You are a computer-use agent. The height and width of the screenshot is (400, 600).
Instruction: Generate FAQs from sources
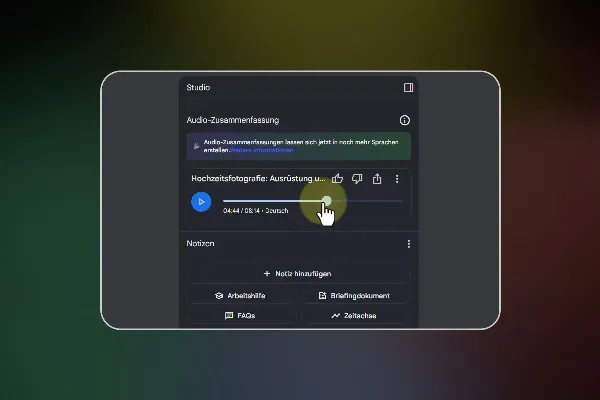pos(241,315)
